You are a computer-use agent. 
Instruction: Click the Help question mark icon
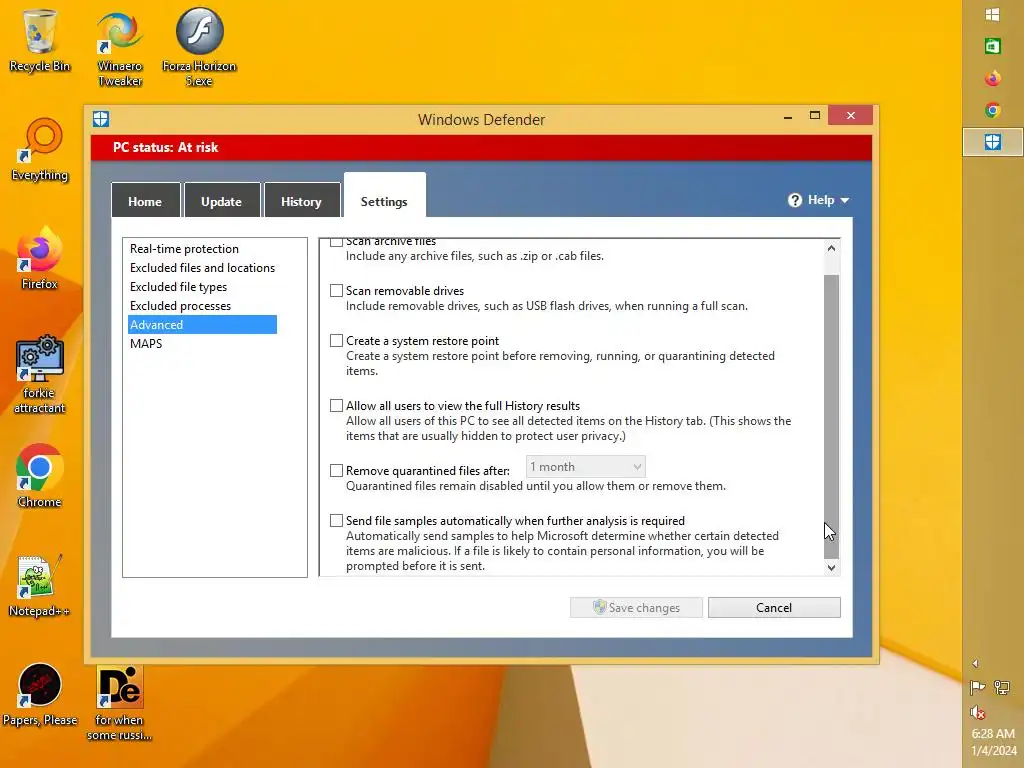[795, 200]
